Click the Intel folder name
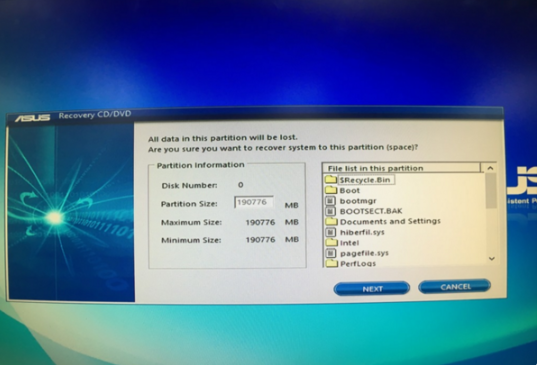Viewport: 537px width, 365px height. (349, 243)
